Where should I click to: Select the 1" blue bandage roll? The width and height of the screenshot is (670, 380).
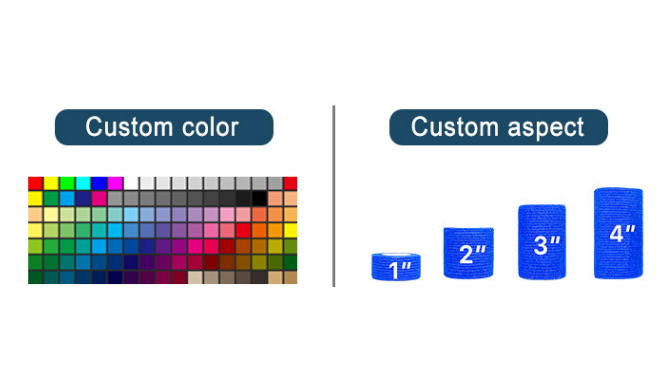tap(396, 267)
